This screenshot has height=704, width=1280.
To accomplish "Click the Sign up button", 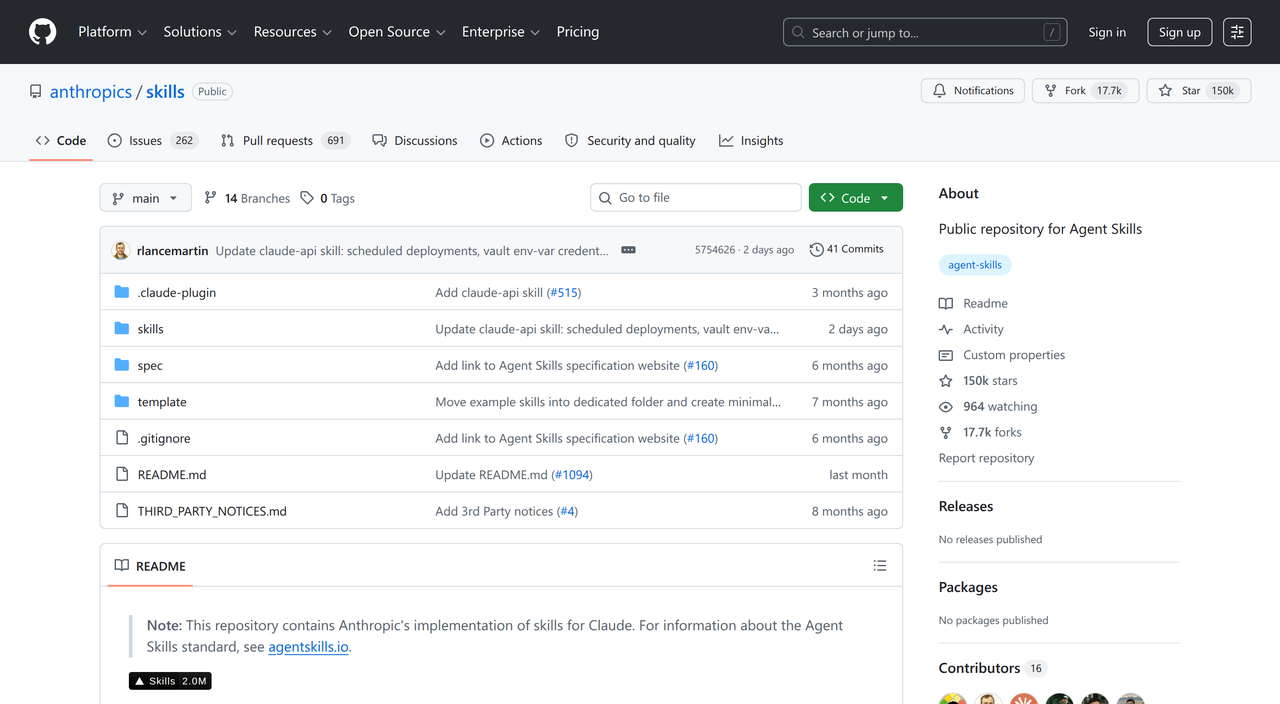I will (x=1180, y=32).
